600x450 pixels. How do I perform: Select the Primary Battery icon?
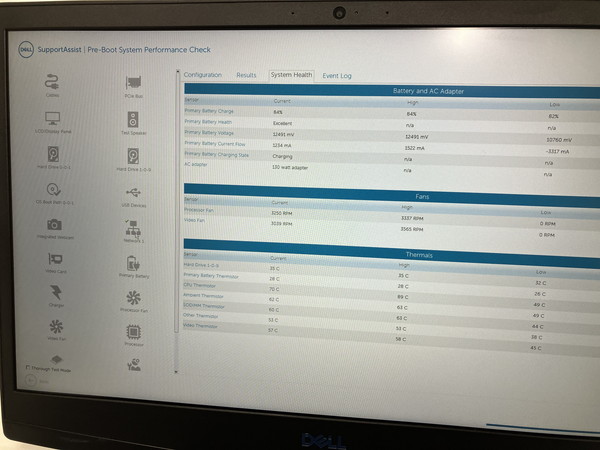(x=133, y=264)
